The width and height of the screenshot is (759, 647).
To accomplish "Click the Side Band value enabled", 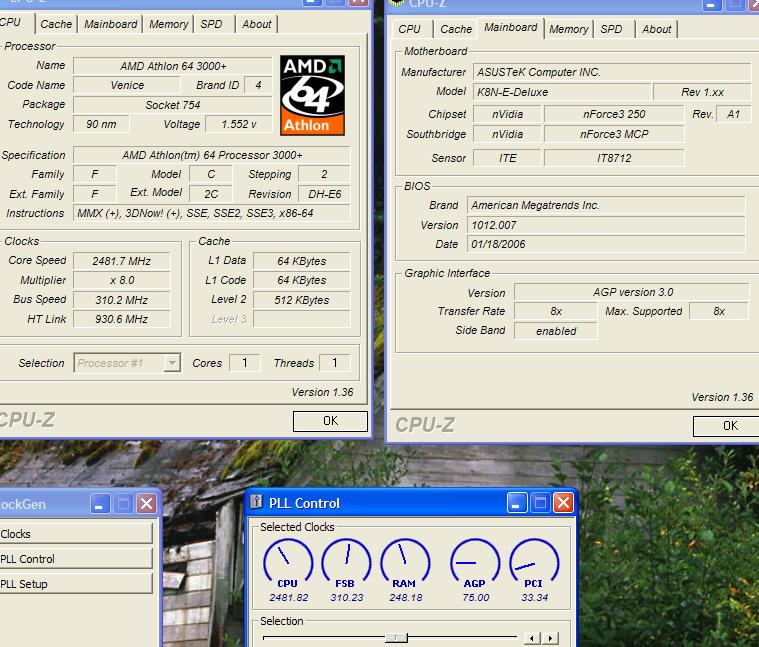I will (x=556, y=331).
